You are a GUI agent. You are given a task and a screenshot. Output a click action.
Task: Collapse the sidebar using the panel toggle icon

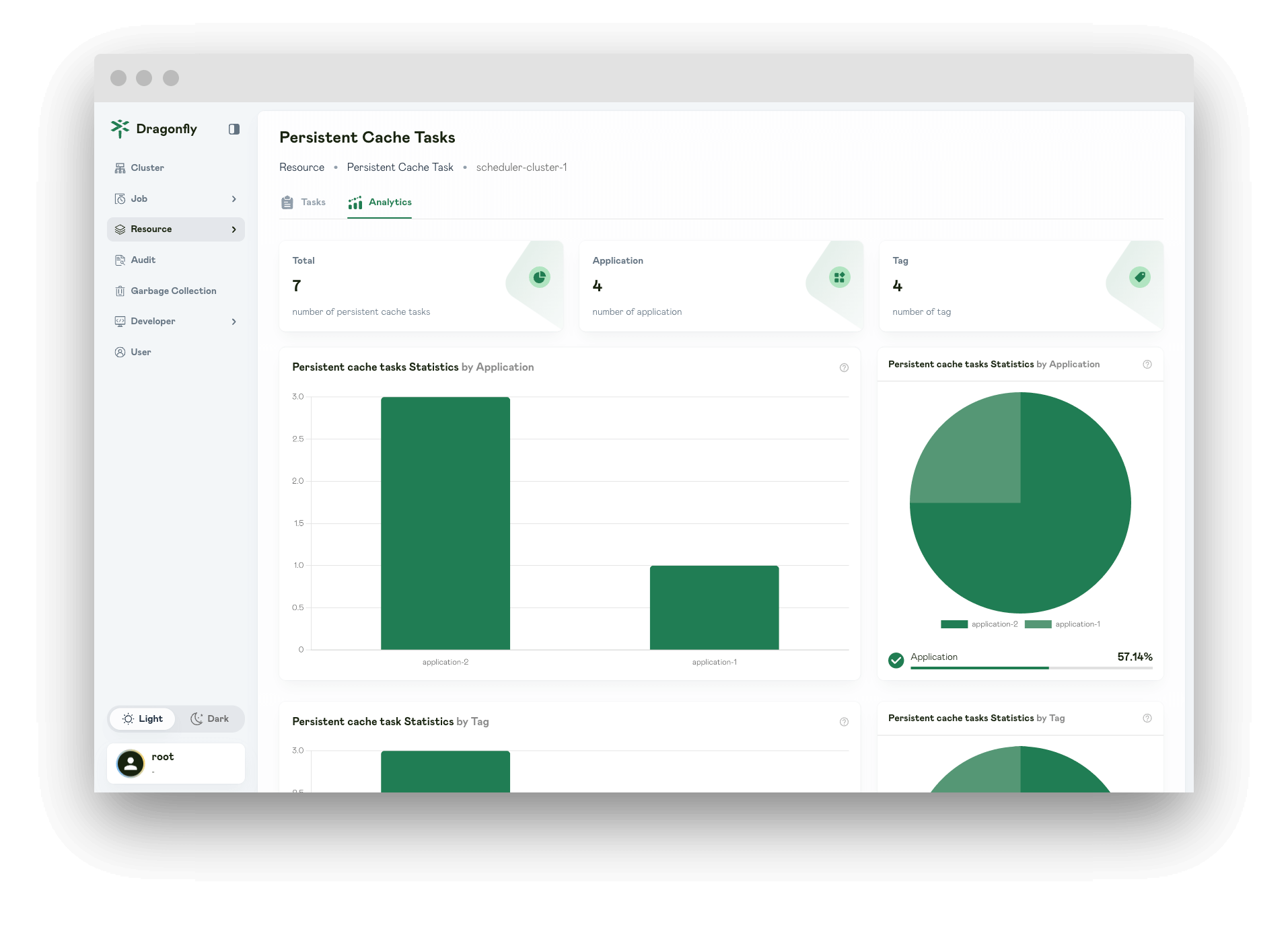click(x=234, y=129)
